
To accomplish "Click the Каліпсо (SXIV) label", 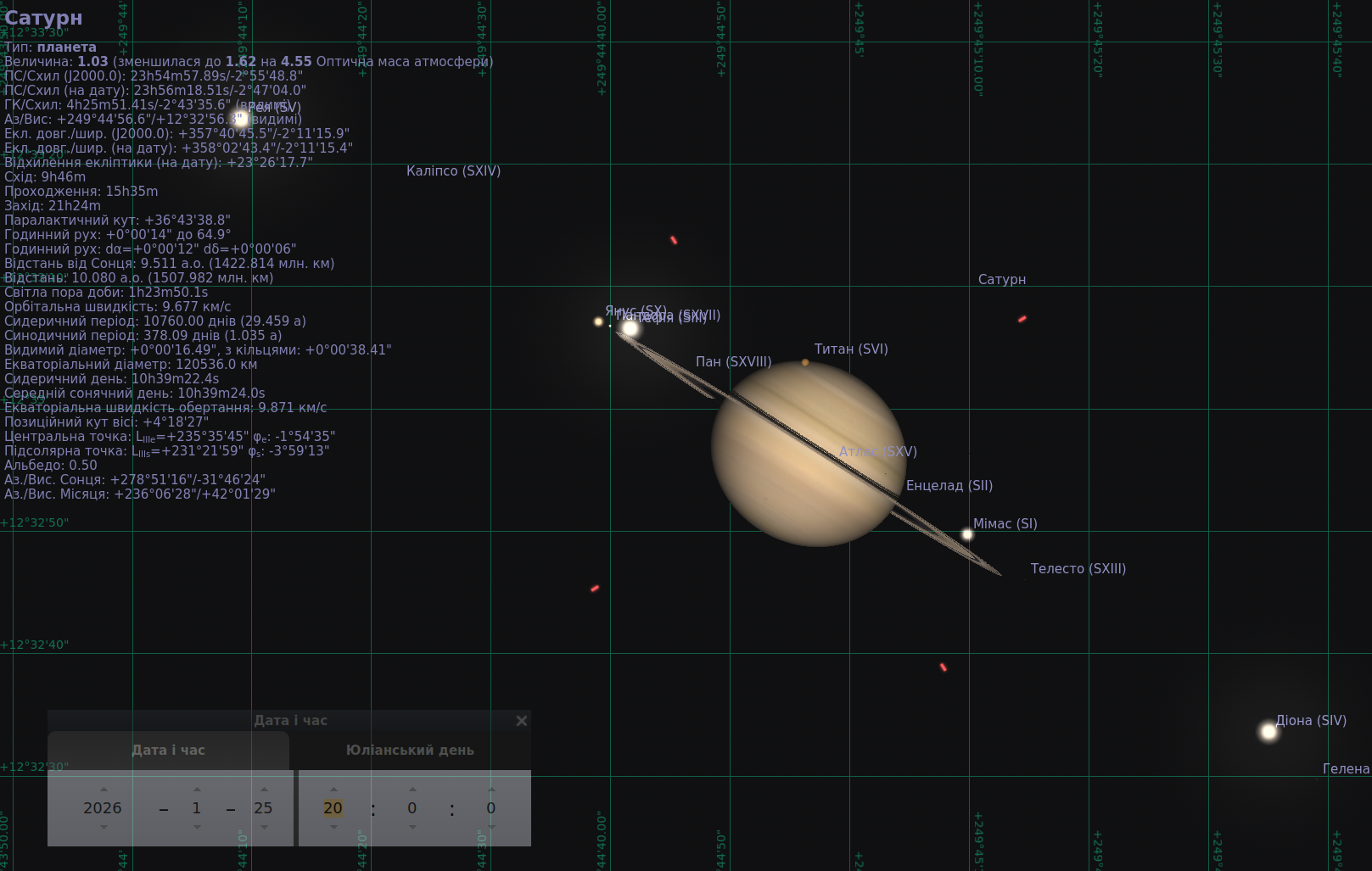I will (454, 171).
